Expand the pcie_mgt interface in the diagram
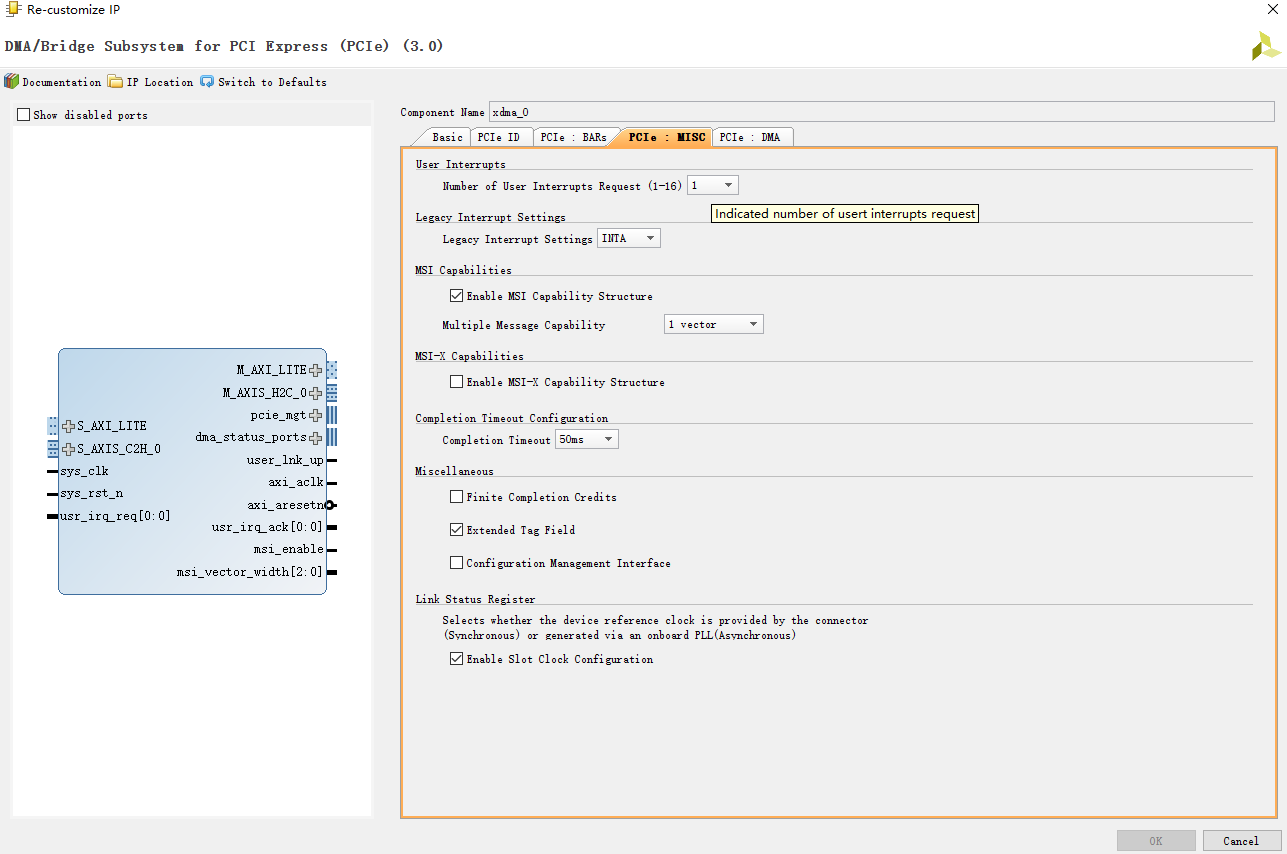This screenshot has width=1287, height=854. (315, 414)
